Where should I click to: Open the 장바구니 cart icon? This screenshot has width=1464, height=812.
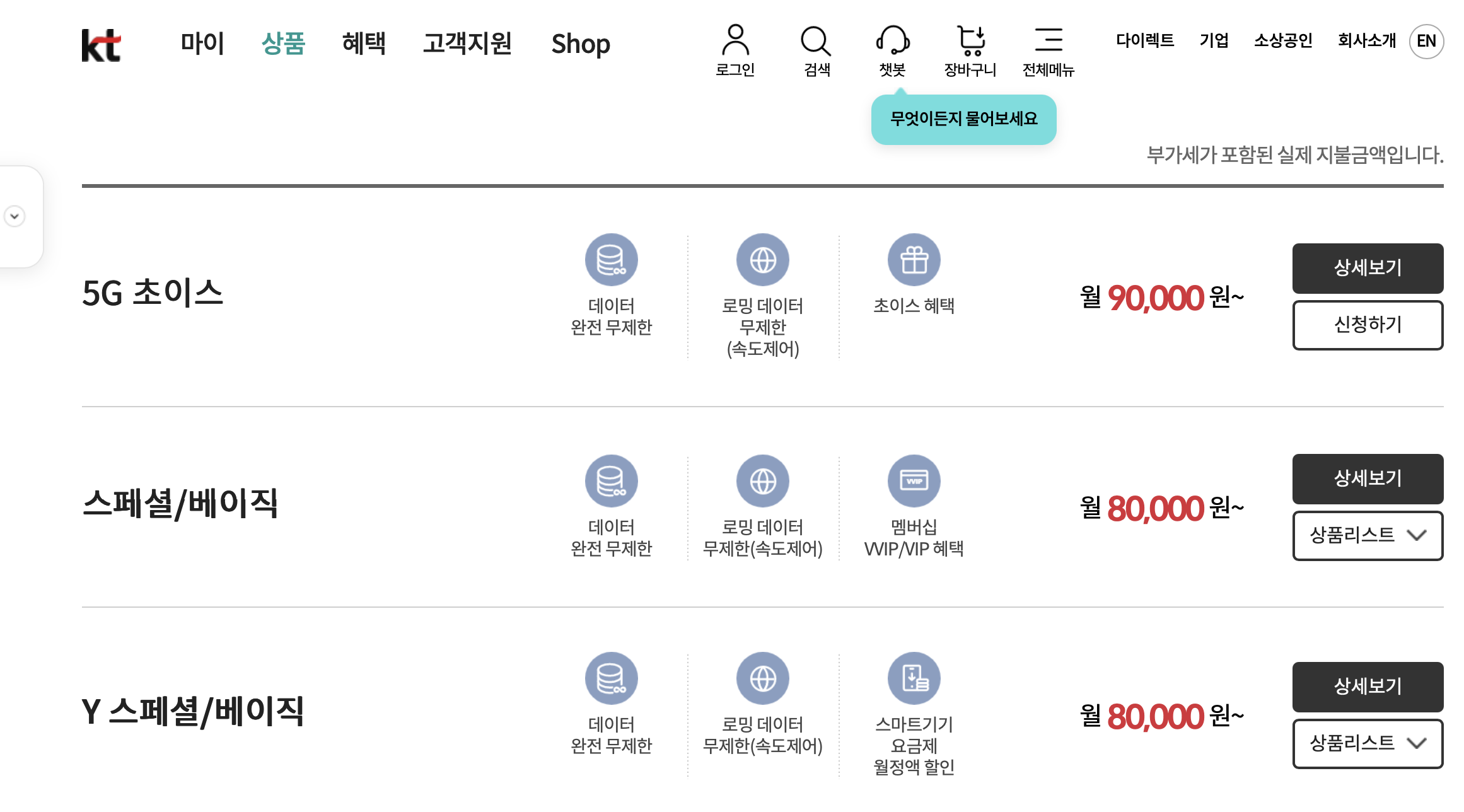pyautogui.click(x=971, y=40)
